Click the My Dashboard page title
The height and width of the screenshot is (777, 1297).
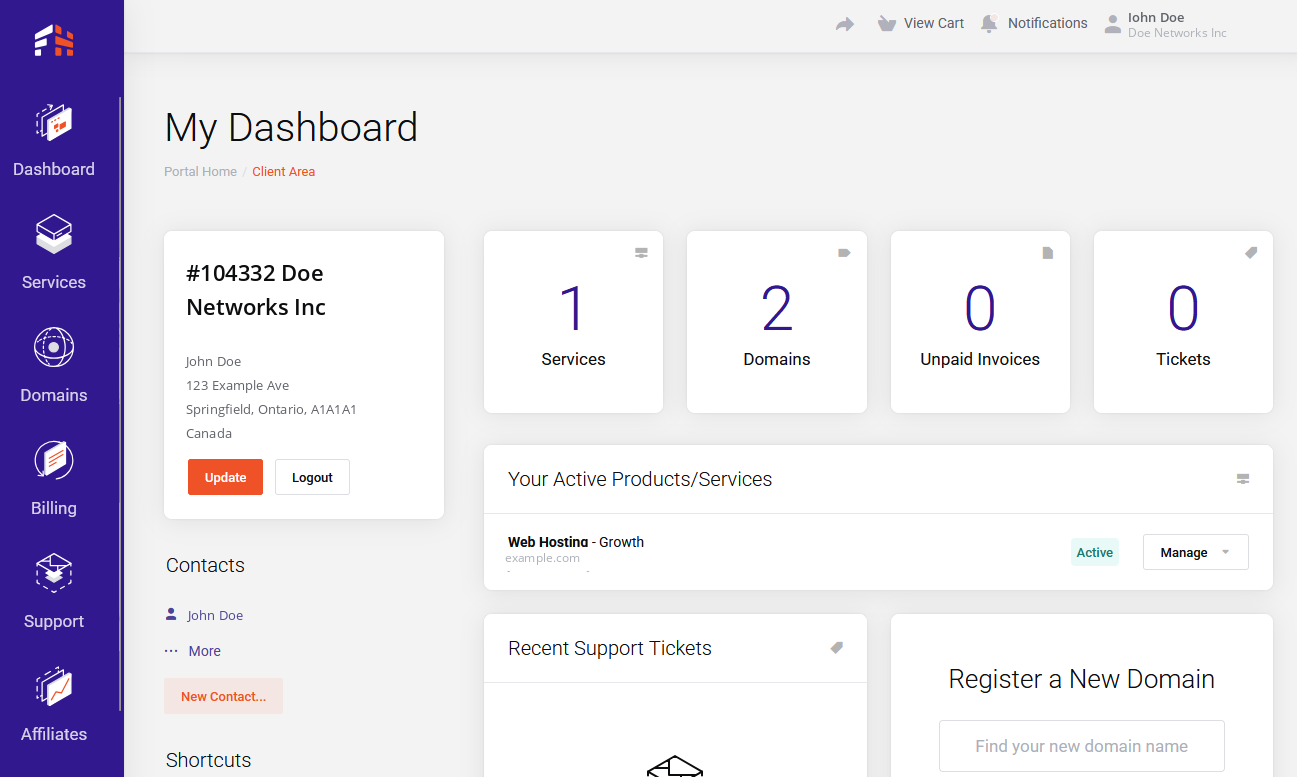click(x=291, y=127)
